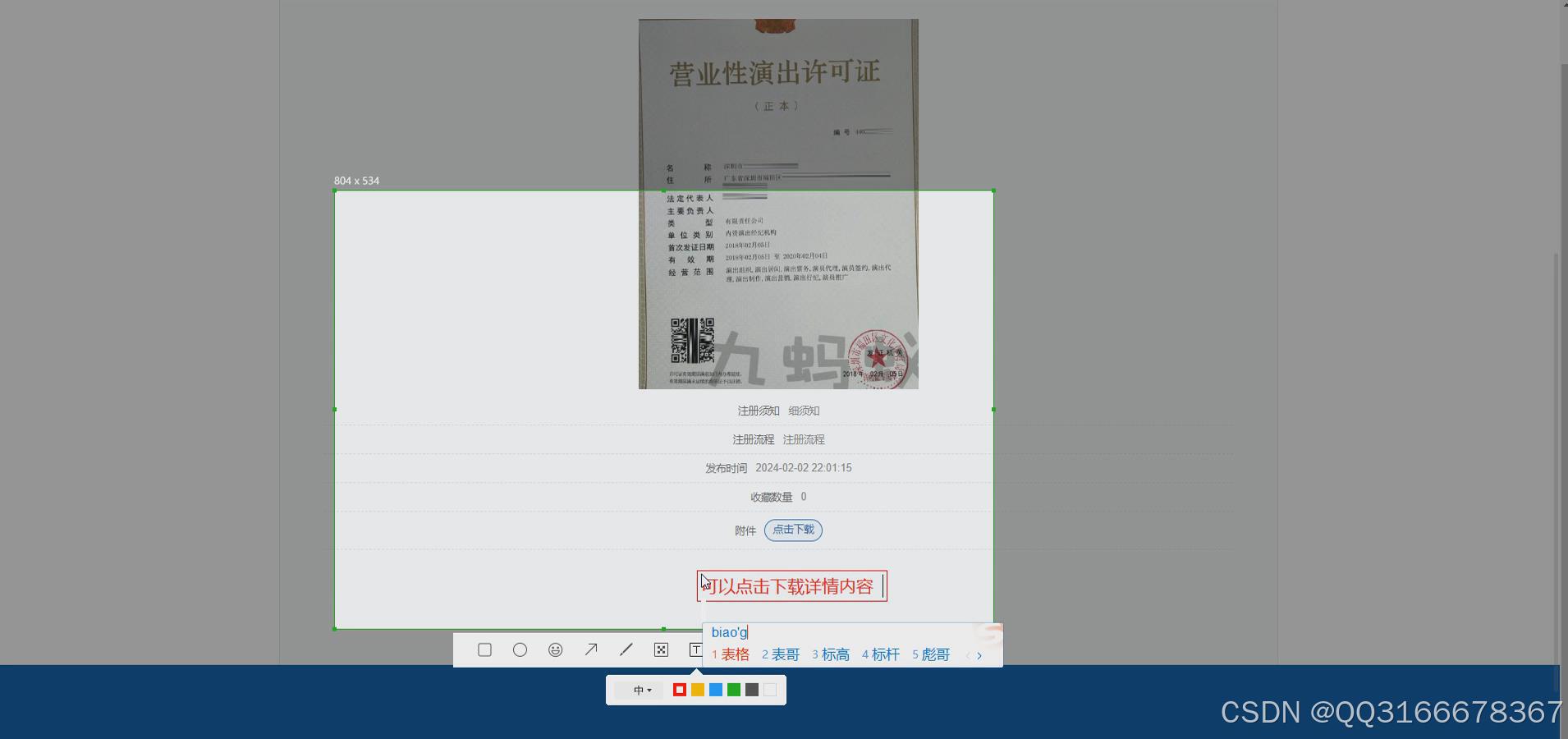Select the blue color swatch

coord(715,690)
